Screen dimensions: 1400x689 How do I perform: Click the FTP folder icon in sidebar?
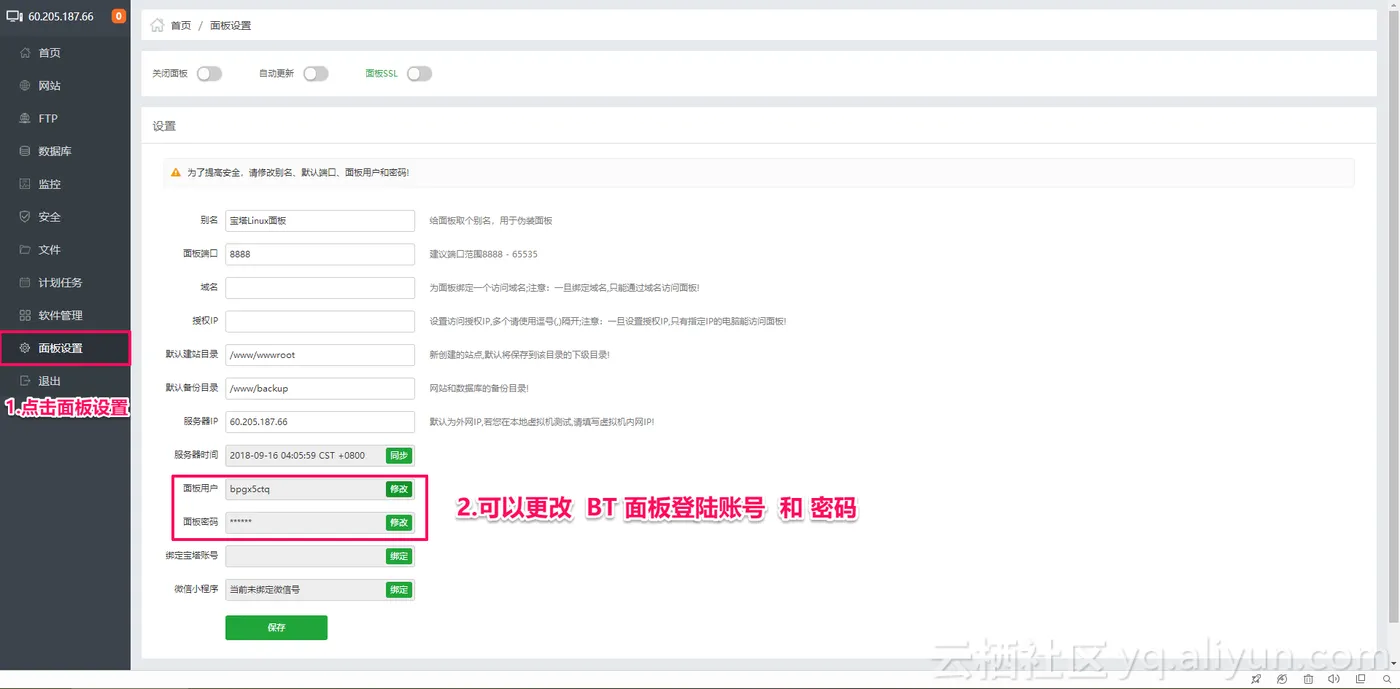(x=25, y=118)
